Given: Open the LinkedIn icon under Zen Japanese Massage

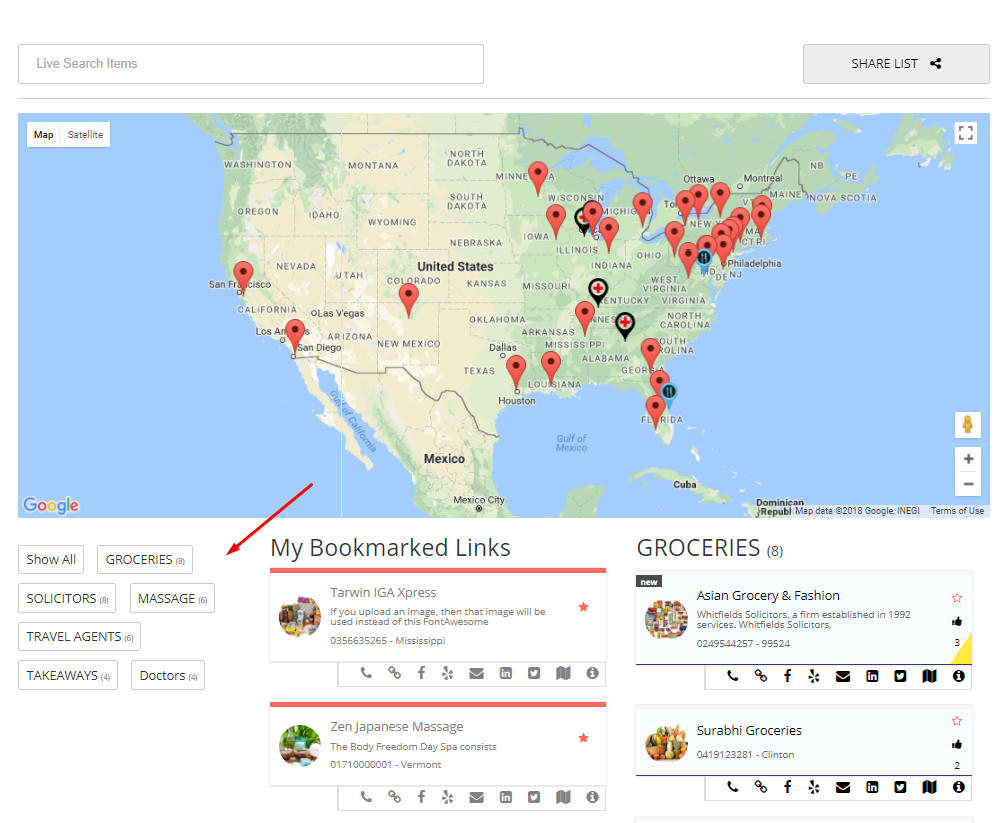Looking at the screenshot, I should (505, 797).
